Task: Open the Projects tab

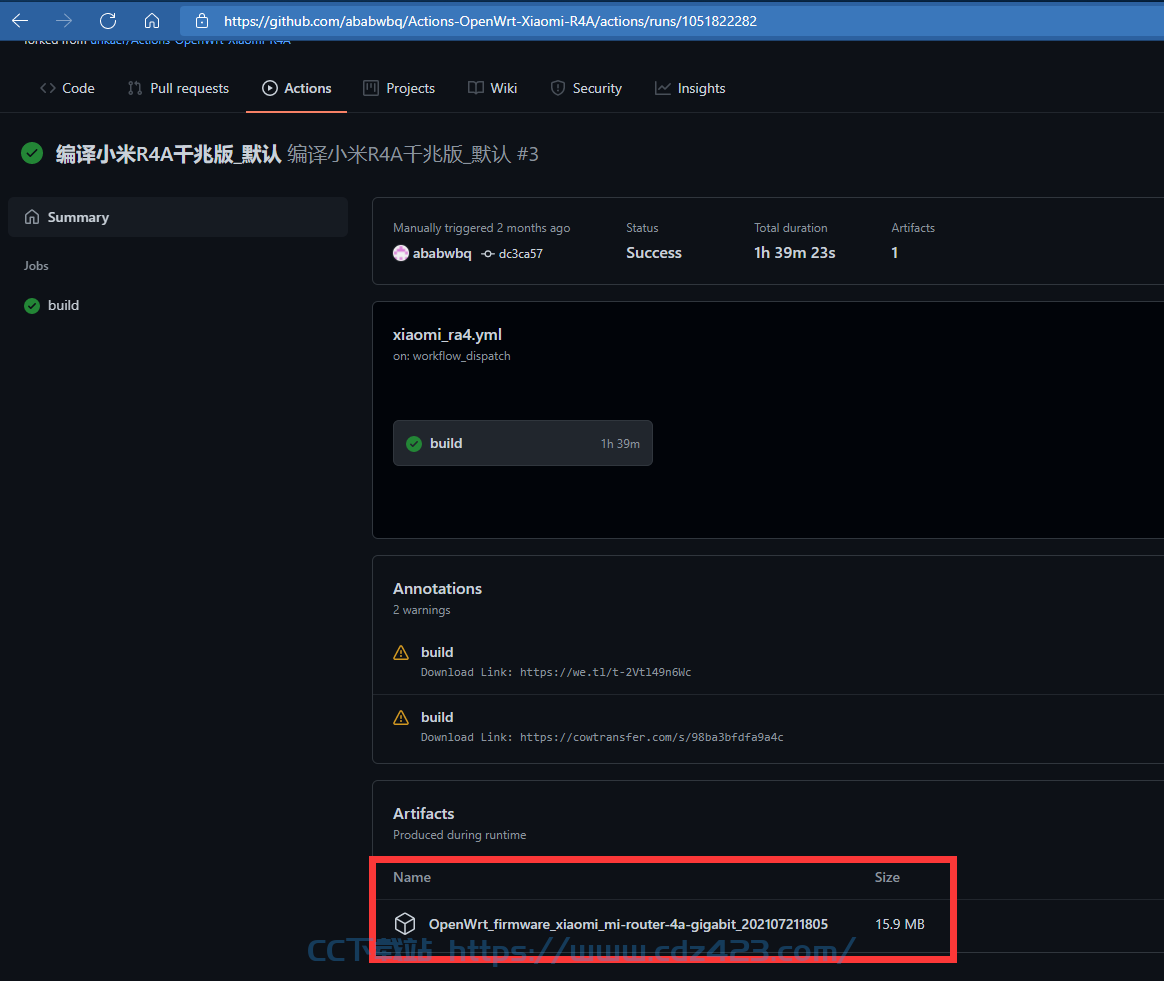Action: pyautogui.click(x=399, y=88)
